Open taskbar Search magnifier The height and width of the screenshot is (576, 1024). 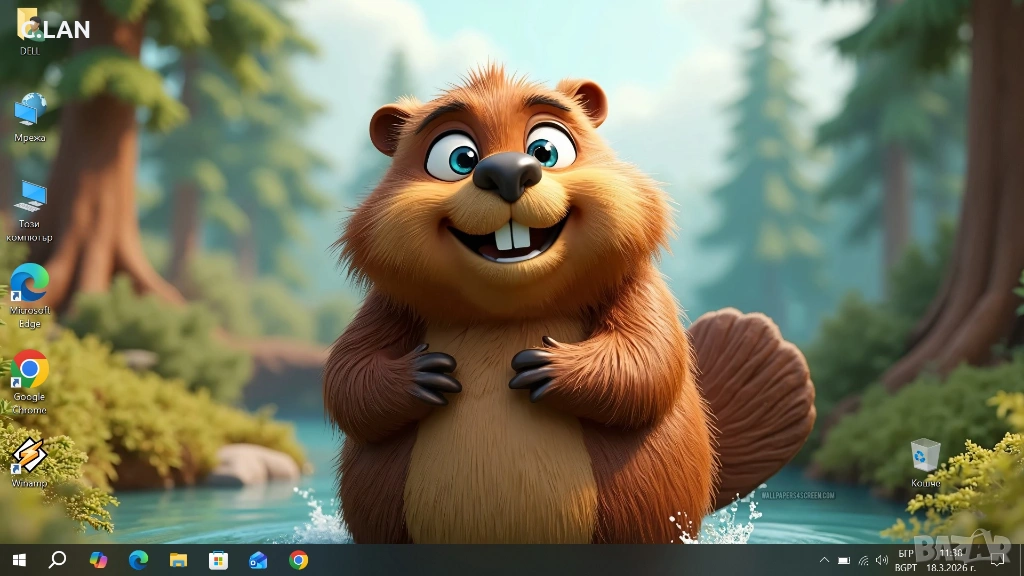(57, 560)
